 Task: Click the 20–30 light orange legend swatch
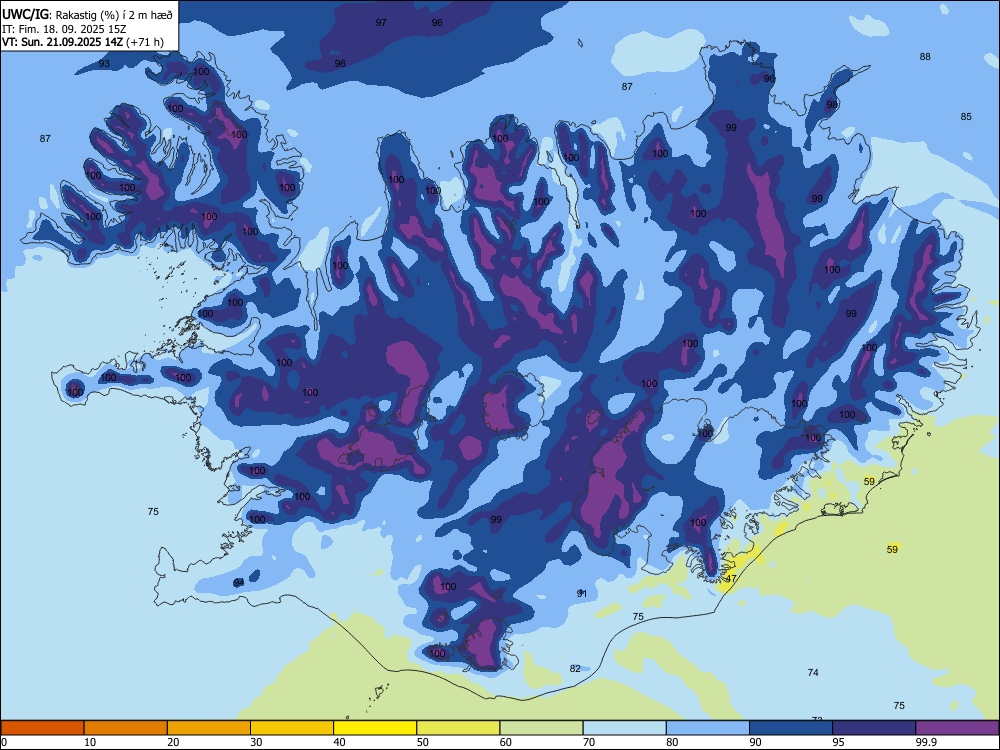pos(209,728)
